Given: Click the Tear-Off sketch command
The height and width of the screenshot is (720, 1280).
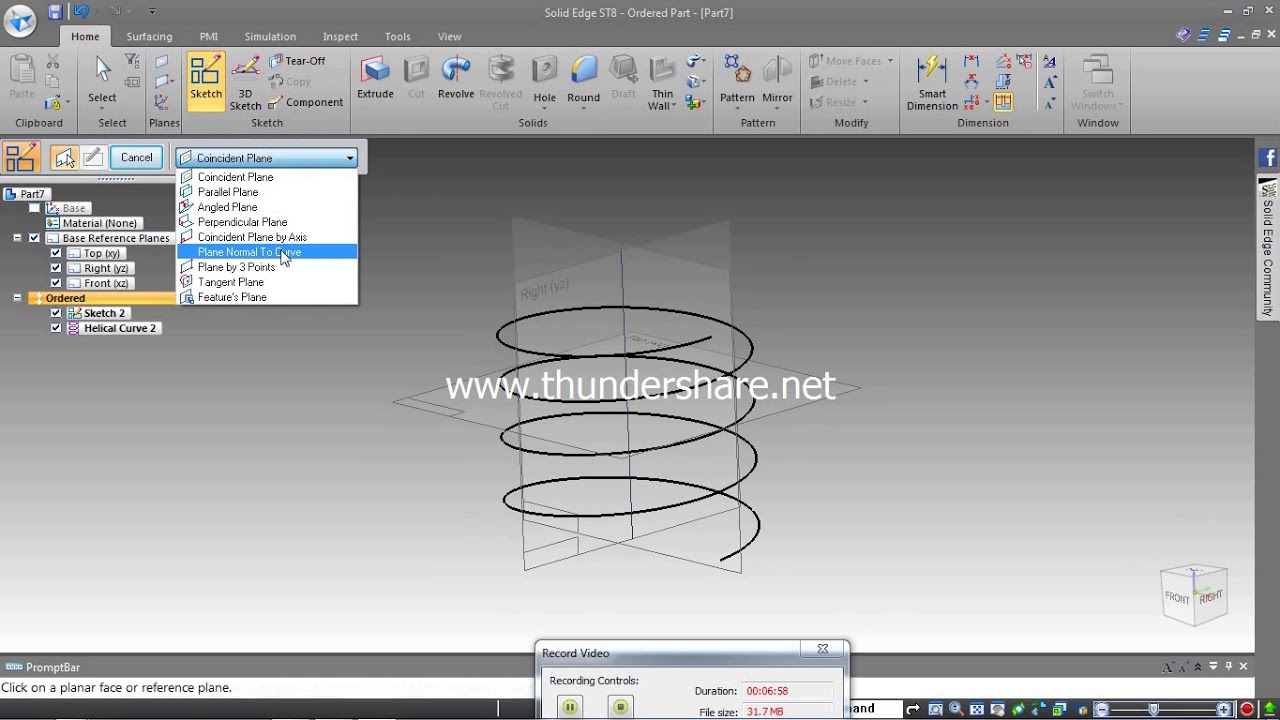Looking at the screenshot, I should coord(297,61).
